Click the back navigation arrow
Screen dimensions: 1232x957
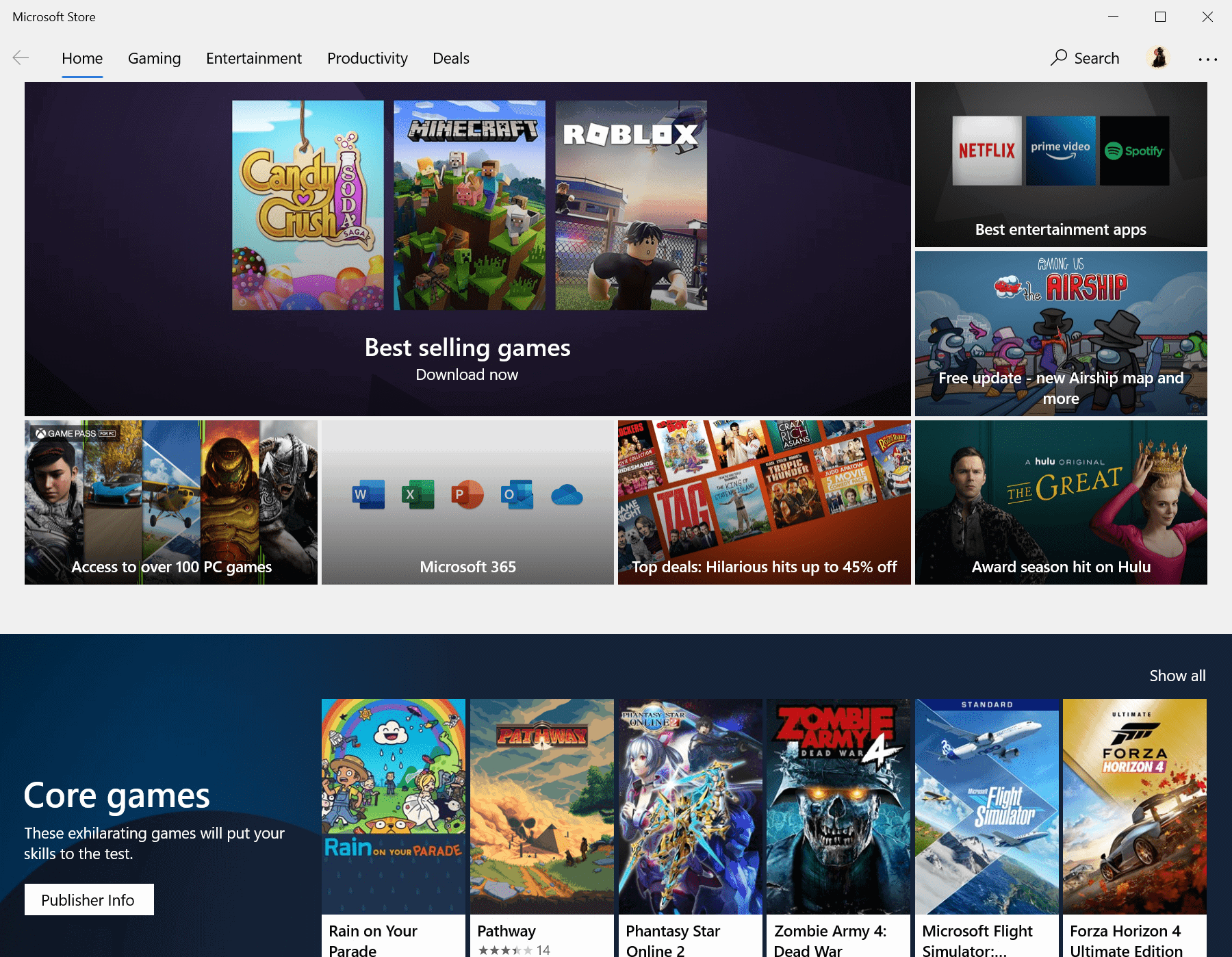coord(21,58)
